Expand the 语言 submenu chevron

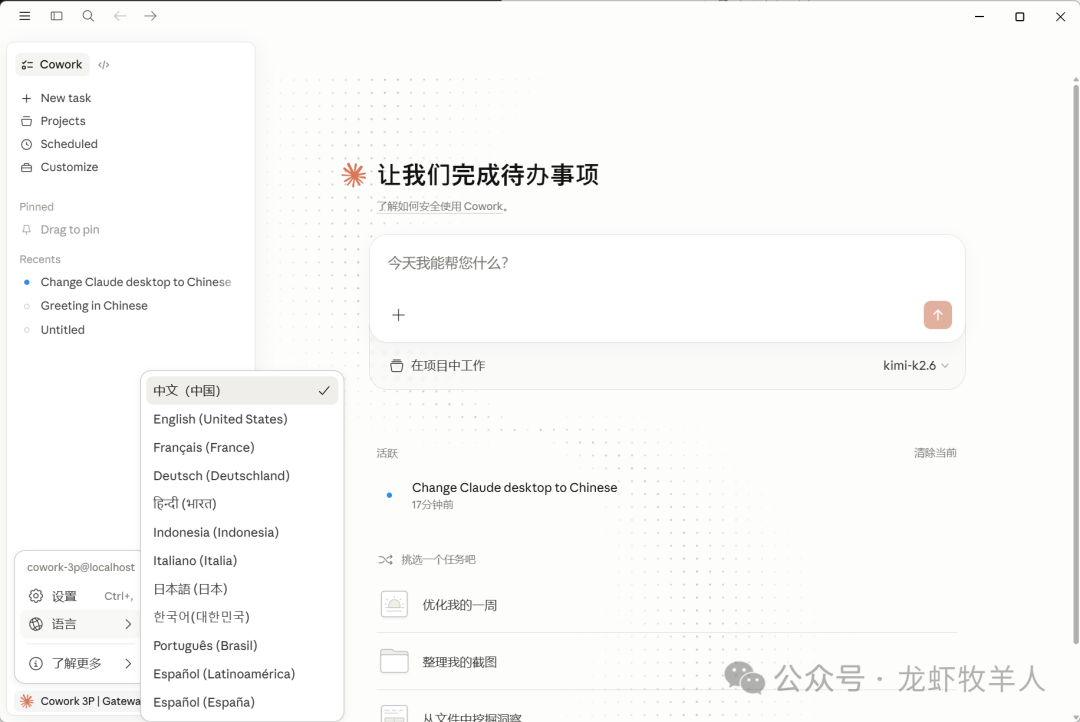(x=128, y=624)
